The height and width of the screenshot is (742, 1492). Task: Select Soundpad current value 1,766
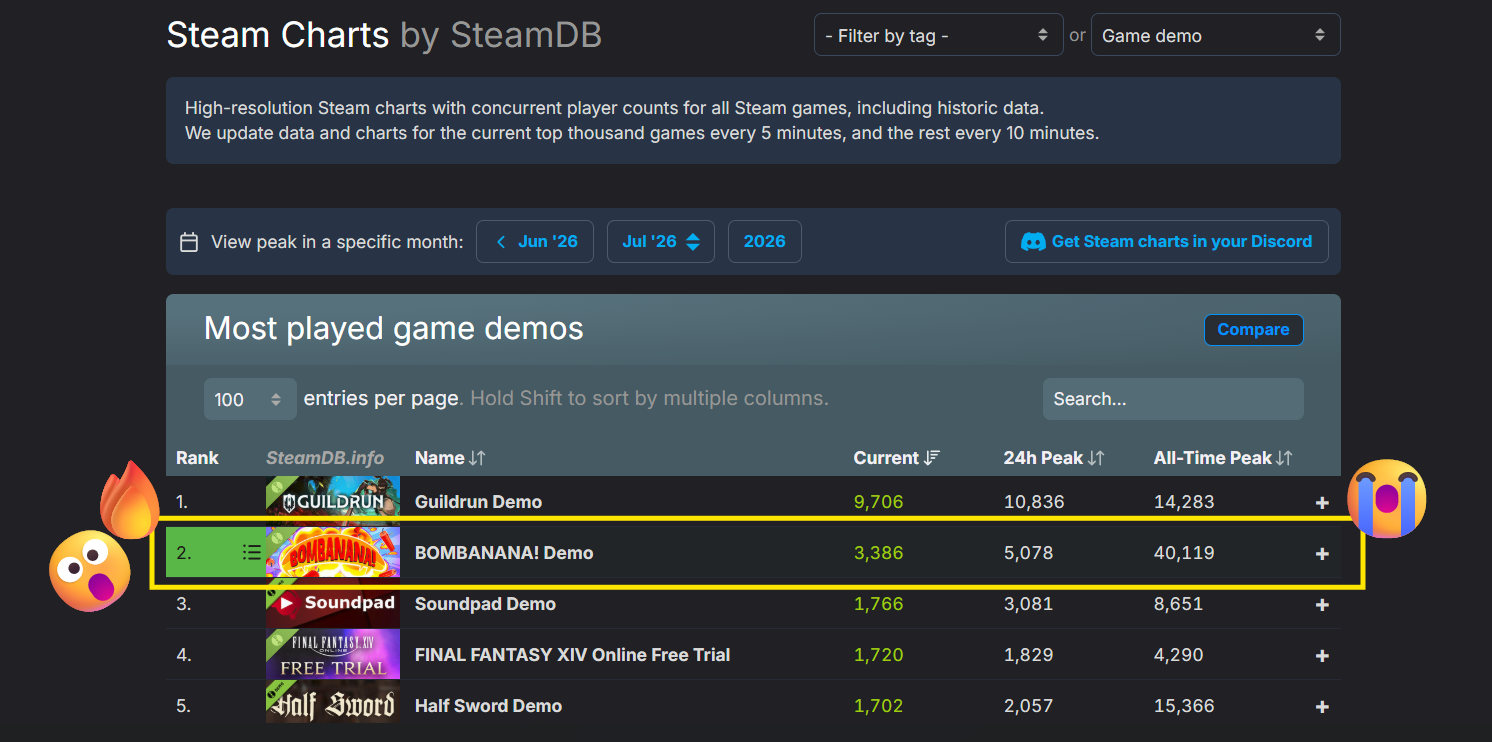click(x=878, y=604)
